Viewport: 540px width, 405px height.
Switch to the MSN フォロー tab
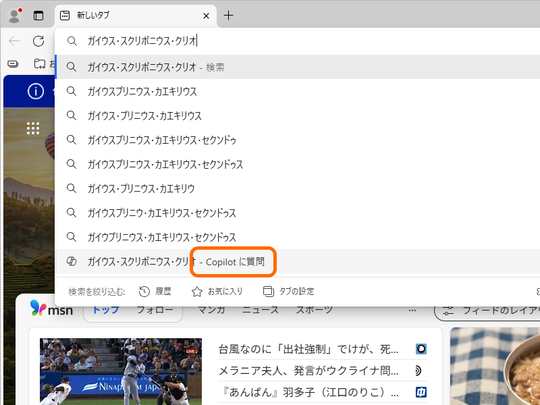(155, 310)
